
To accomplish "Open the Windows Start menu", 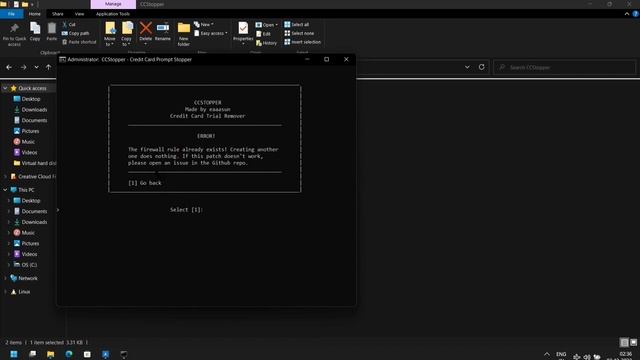I will pyautogui.click(x=14, y=354).
